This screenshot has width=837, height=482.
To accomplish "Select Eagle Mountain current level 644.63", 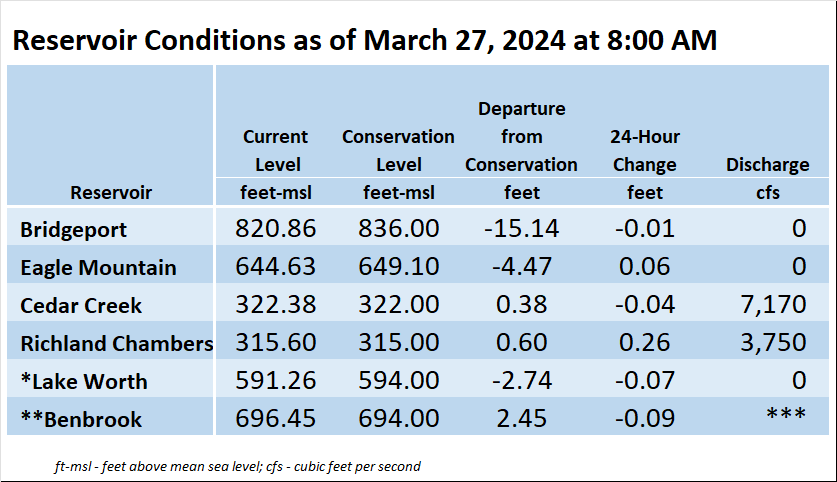I will [x=276, y=266].
